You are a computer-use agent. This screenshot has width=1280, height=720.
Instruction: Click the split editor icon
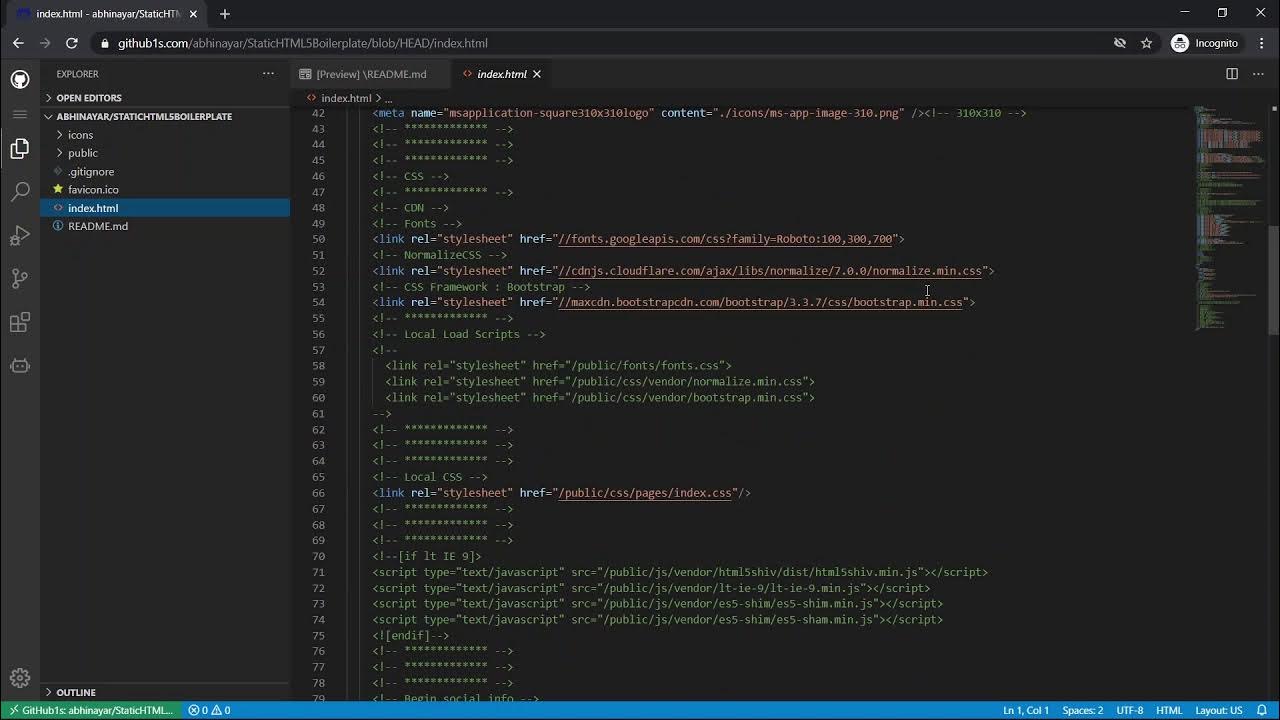pyautogui.click(x=1232, y=74)
